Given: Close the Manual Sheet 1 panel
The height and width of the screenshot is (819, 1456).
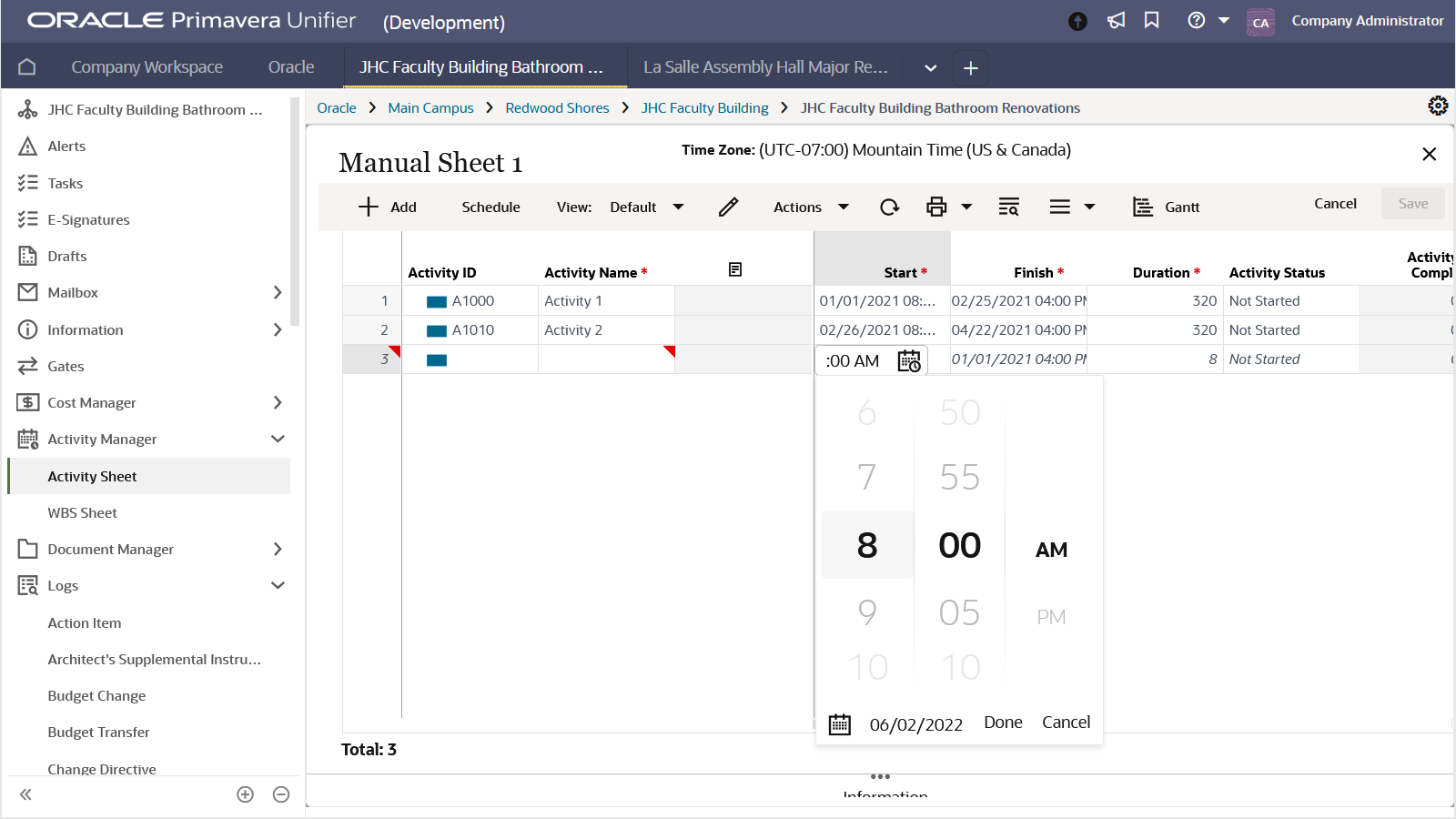Looking at the screenshot, I should point(1429,154).
